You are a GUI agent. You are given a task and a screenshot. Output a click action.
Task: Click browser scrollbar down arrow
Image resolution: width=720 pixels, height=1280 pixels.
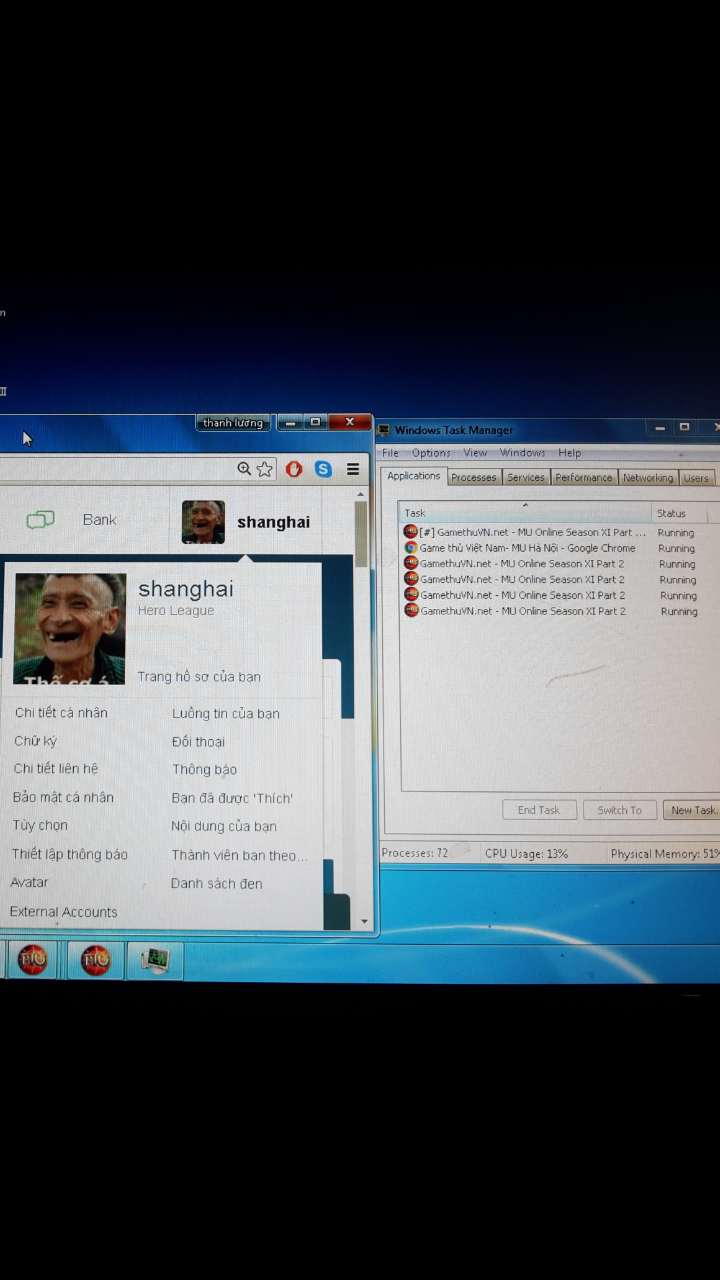click(364, 921)
